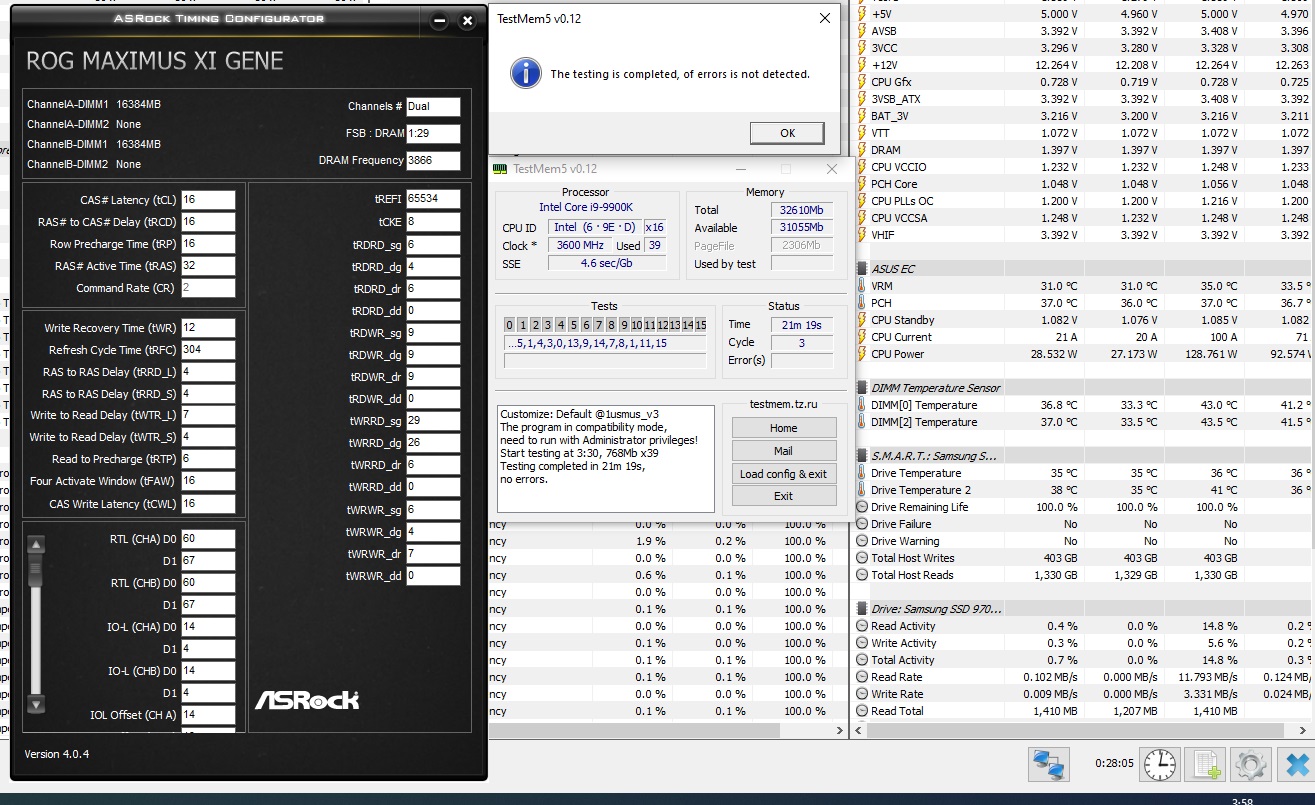Click the DIMM Temperature Sensor group icon

[x=862, y=388]
